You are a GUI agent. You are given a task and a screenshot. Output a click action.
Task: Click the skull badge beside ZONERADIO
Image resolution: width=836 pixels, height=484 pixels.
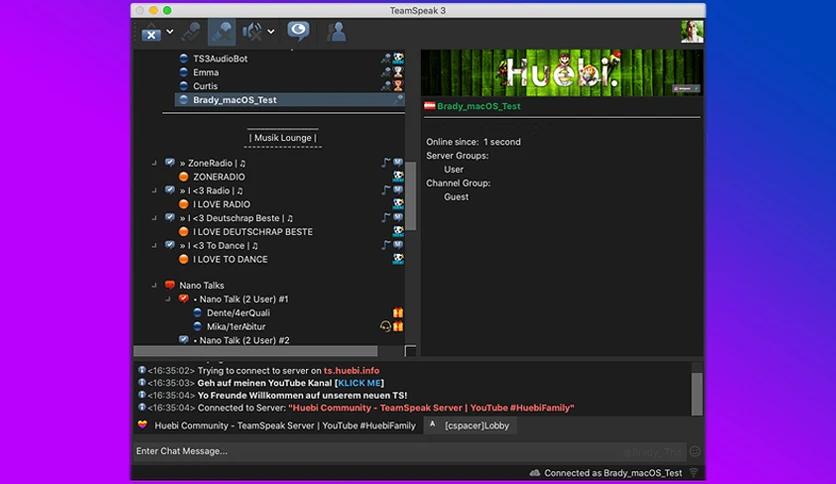coord(398,176)
